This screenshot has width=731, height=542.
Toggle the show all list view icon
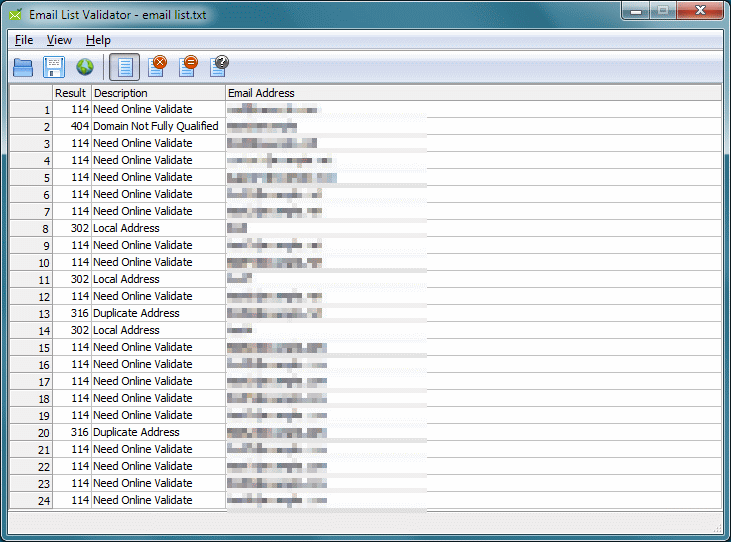[125, 67]
